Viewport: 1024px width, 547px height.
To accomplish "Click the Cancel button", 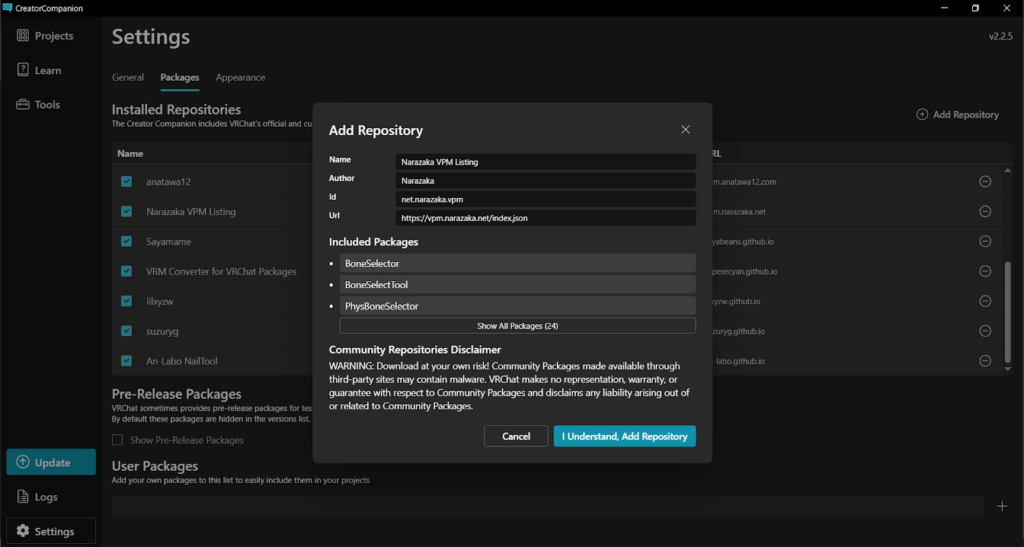I will coord(516,436).
